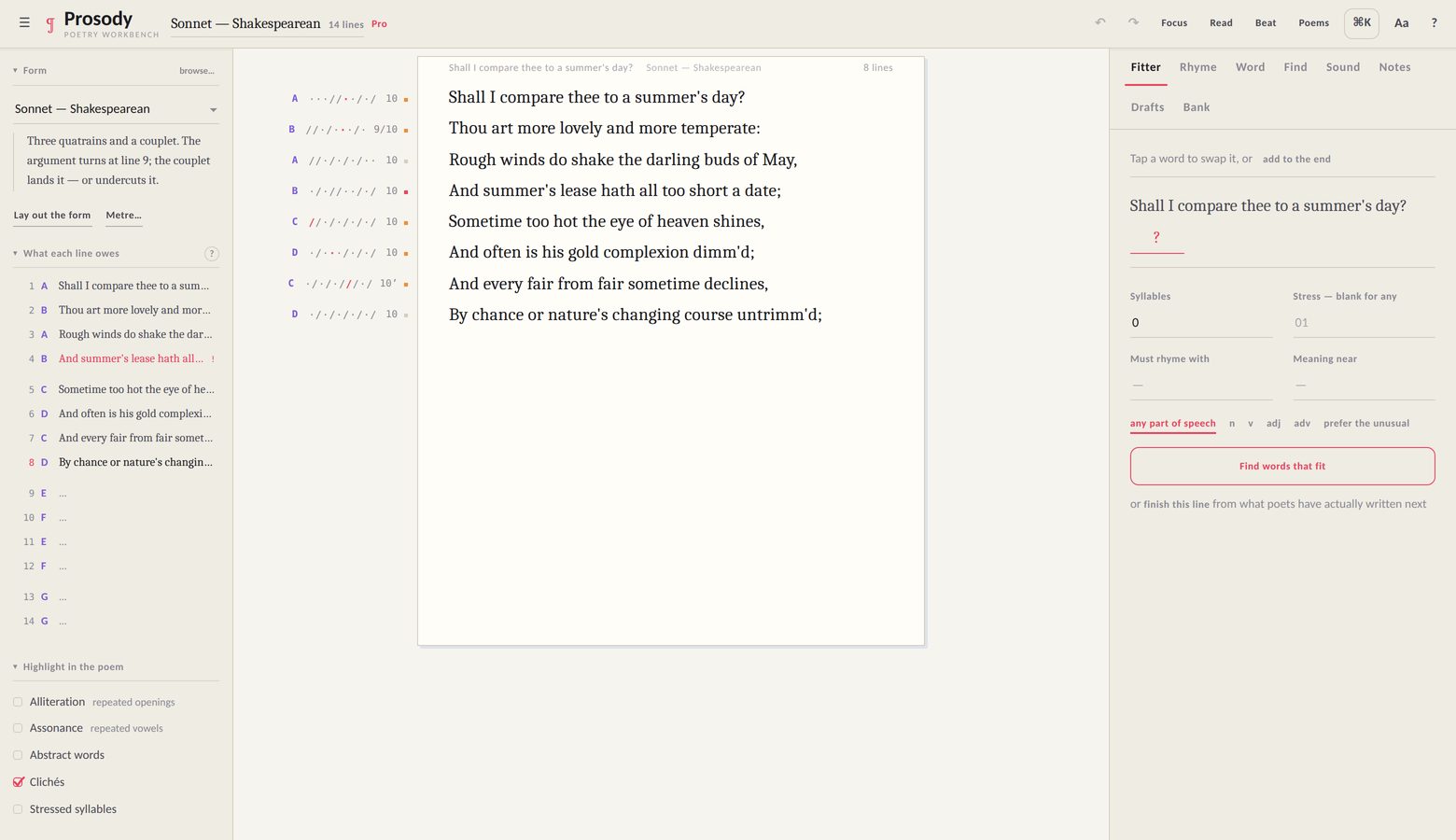Viewport: 1456px width, 840px height.
Task: Filter to adverbs with adv
Action: tap(1302, 424)
